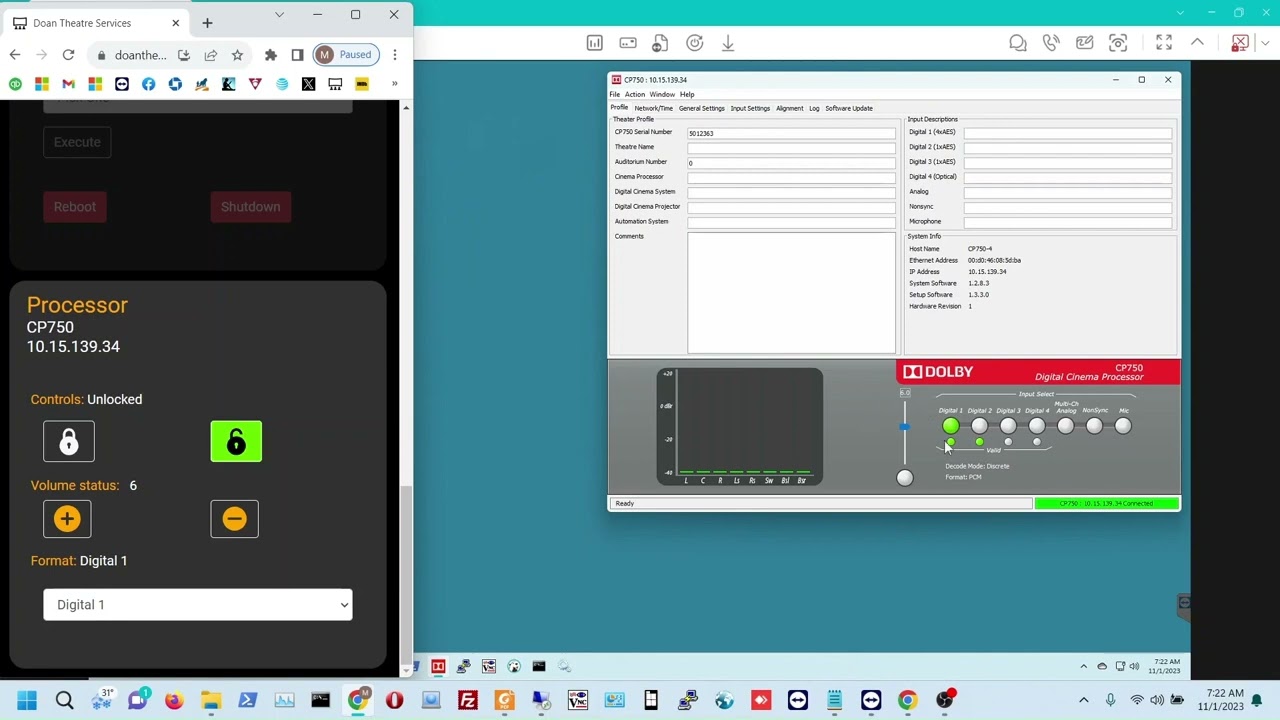Viewport: 1280px width, 720px height.
Task: Open the chat bubble icon in remote toolbar
Action: click(x=1017, y=43)
